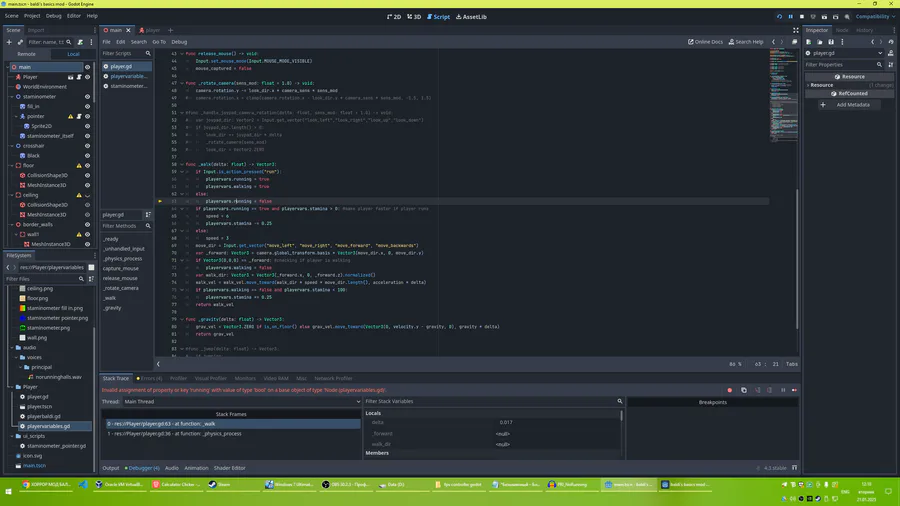Create new resource icon in Inspector

(x=808, y=42)
